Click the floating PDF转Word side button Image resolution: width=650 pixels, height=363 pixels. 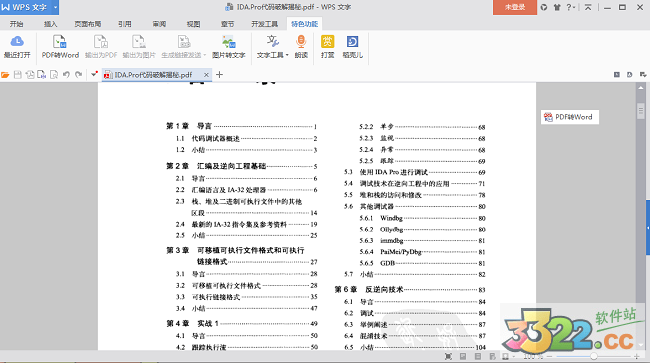point(570,117)
